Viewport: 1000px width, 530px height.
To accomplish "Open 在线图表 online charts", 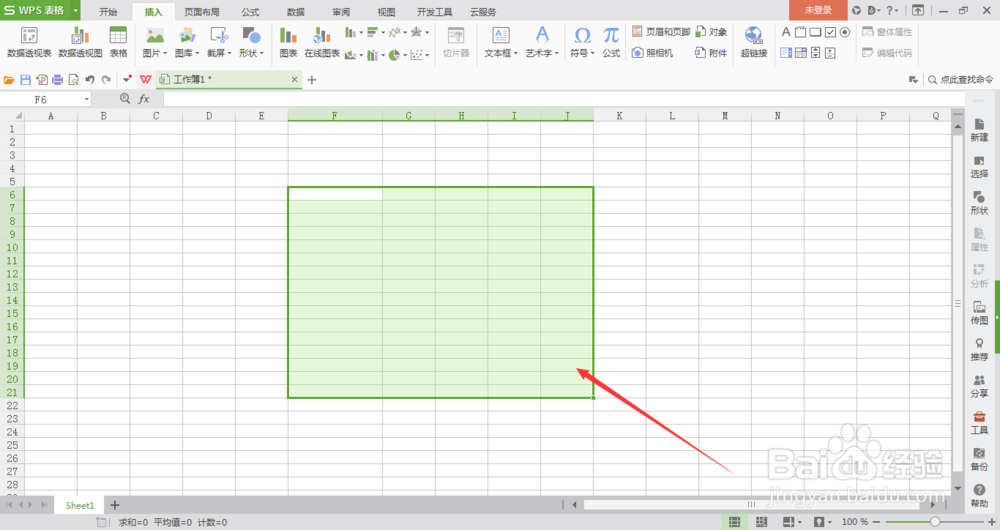I will click(x=322, y=43).
